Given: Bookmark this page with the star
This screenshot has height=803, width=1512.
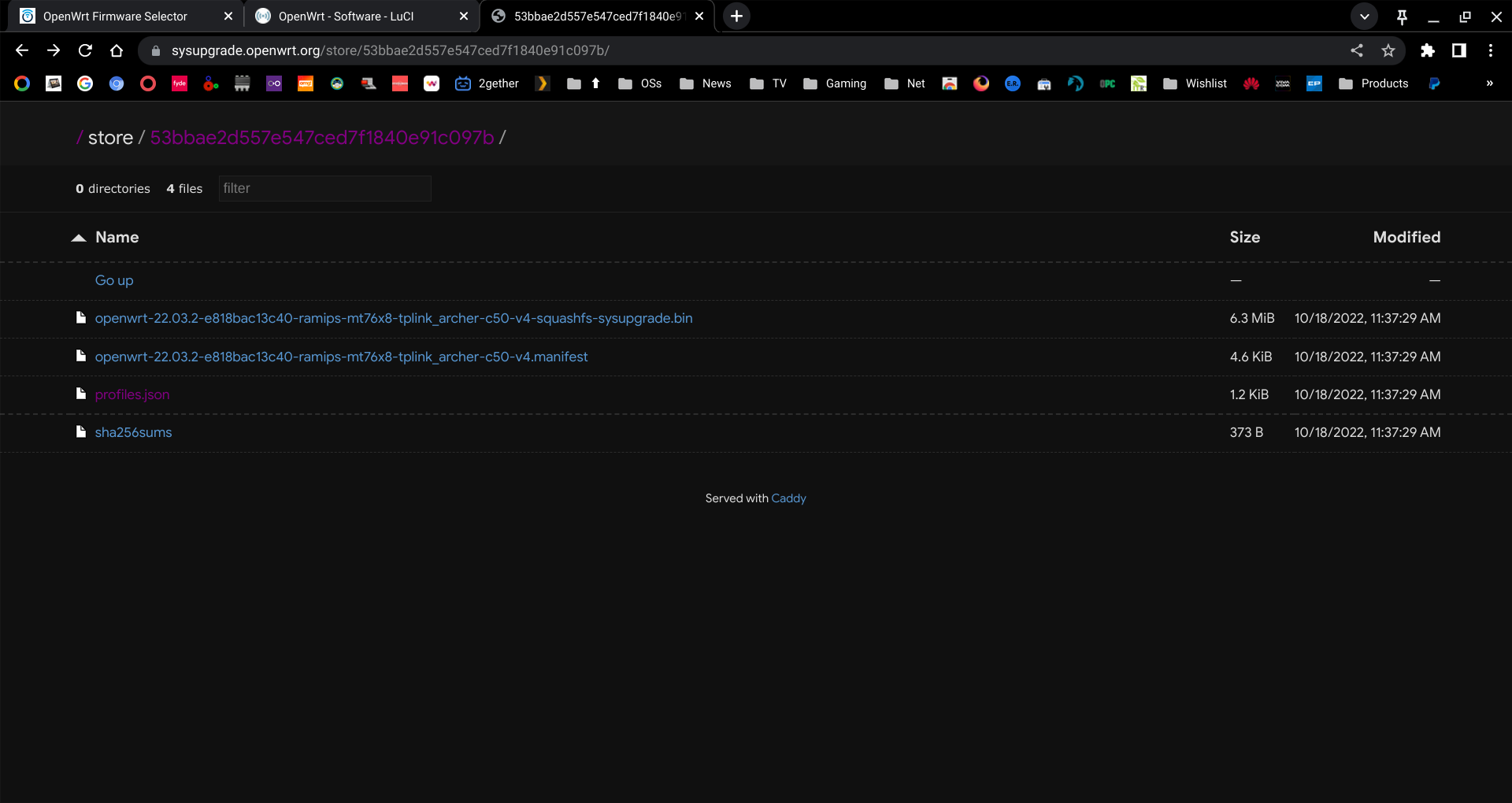Looking at the screenshot, I should (1388, 50).
